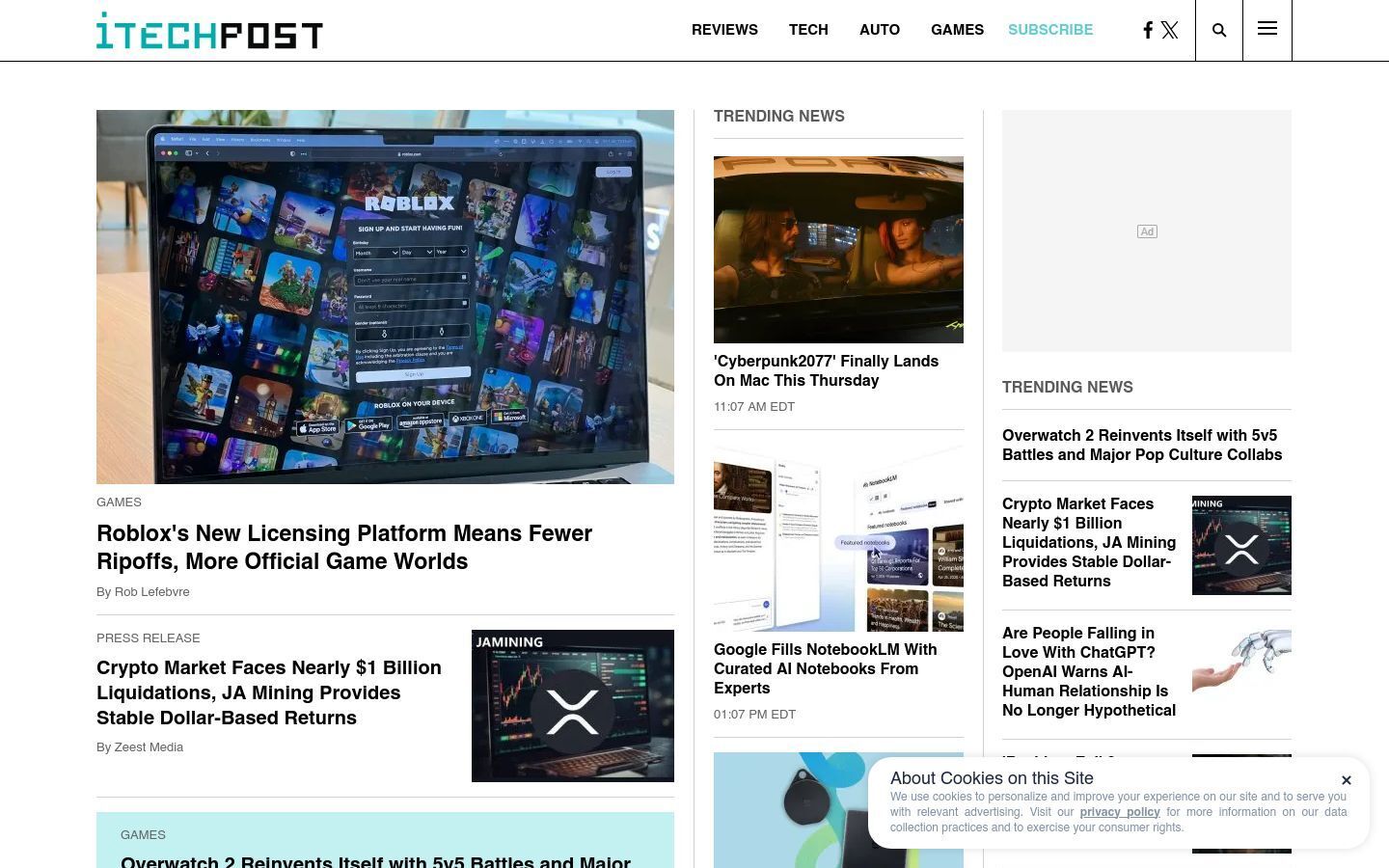Open the Facebook icon link
This screenshot has width=1389, height=868.
[1148, 30]
